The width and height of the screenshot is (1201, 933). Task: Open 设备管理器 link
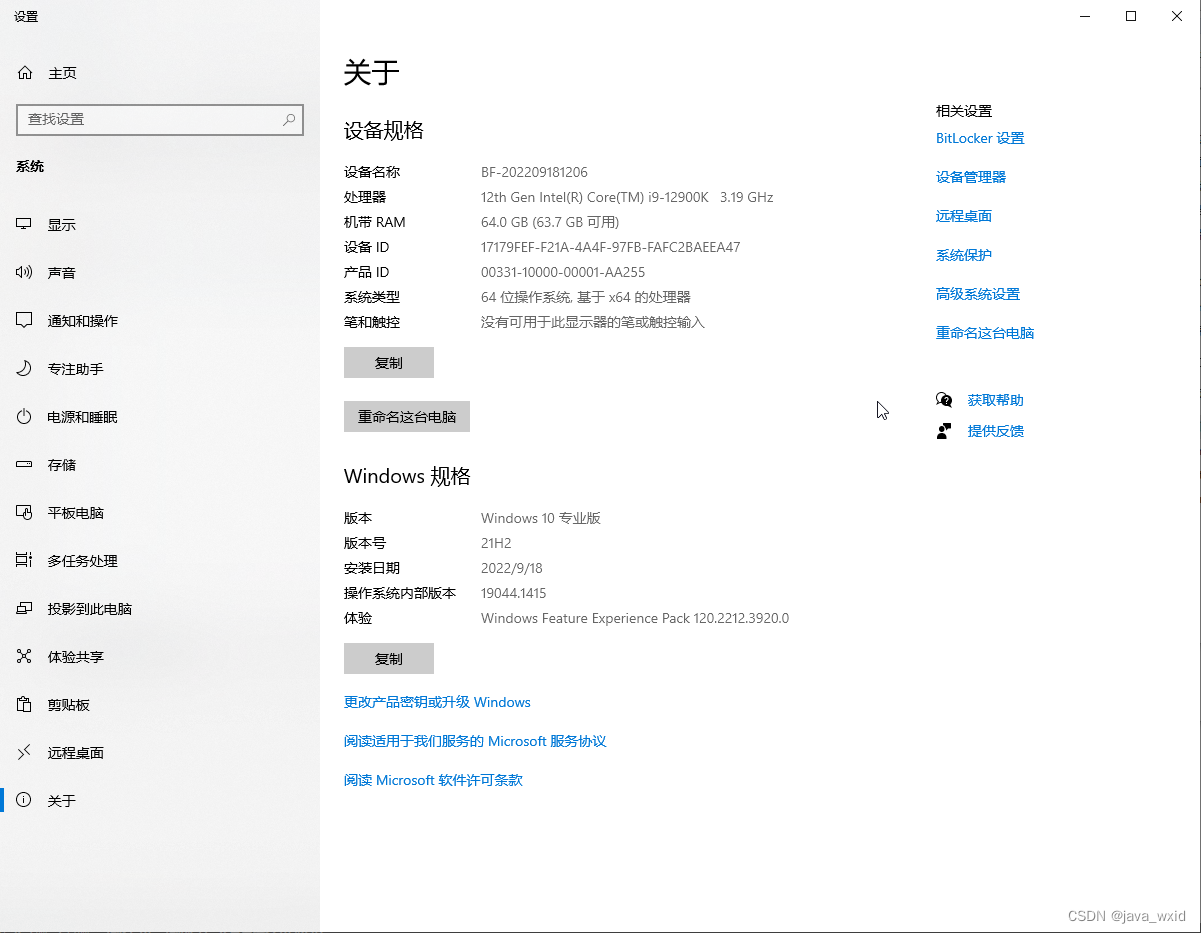971,177
